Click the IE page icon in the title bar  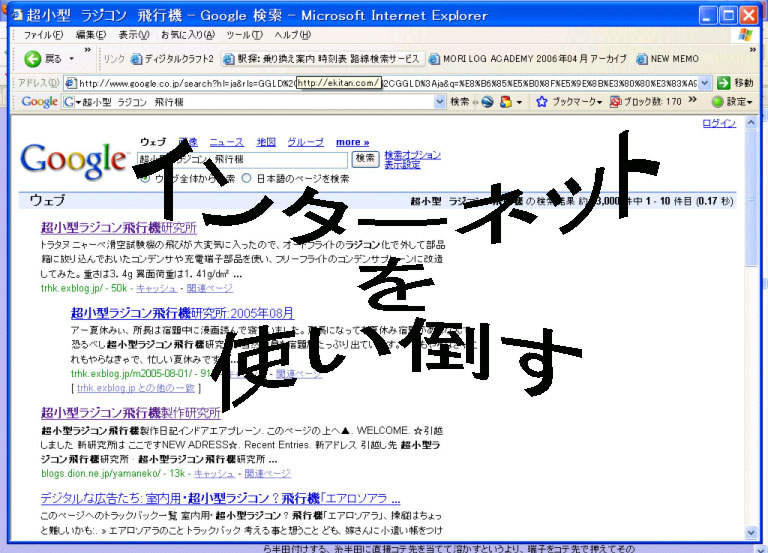[17, 15]
